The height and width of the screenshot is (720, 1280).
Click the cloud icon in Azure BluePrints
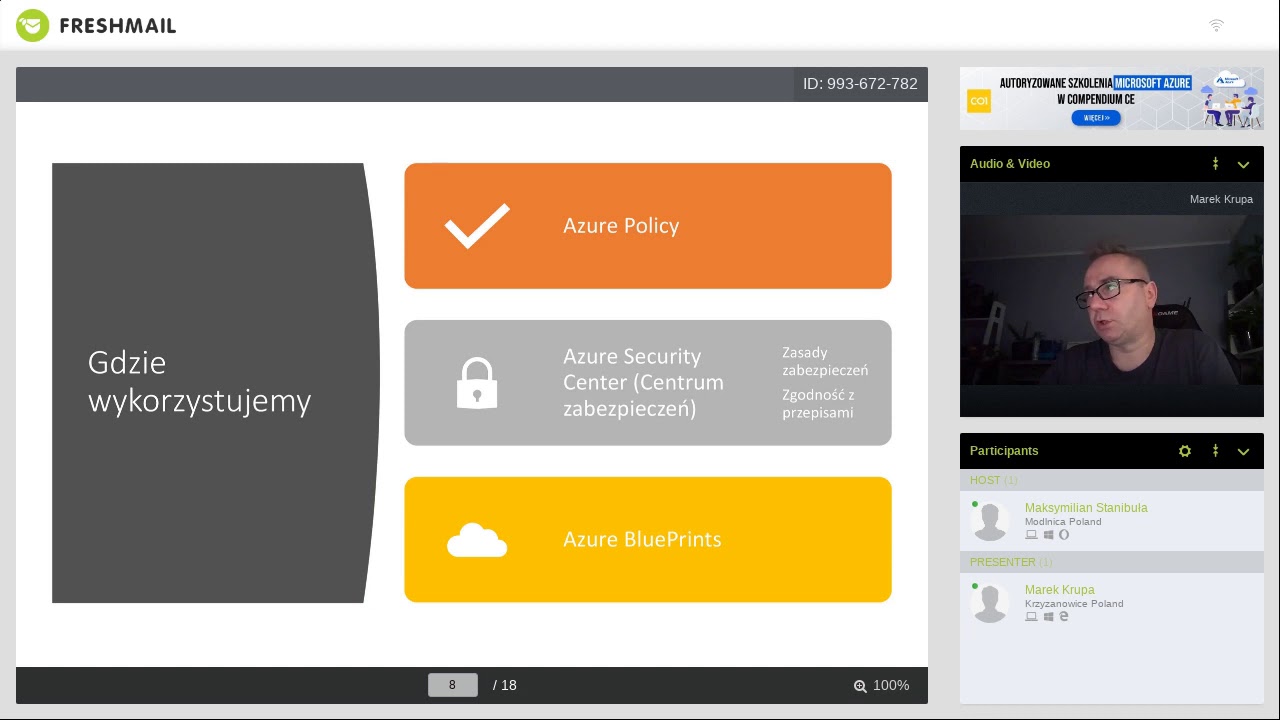pyautogui.click(x=477, y=540)
